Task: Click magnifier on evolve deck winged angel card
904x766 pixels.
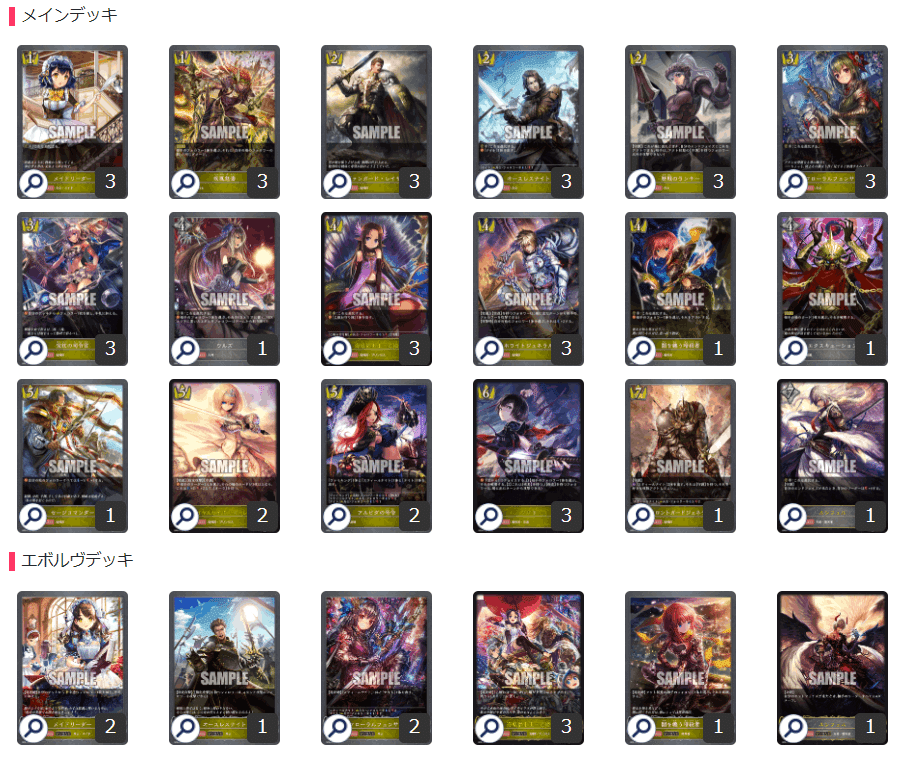Action: pos(793,728)
